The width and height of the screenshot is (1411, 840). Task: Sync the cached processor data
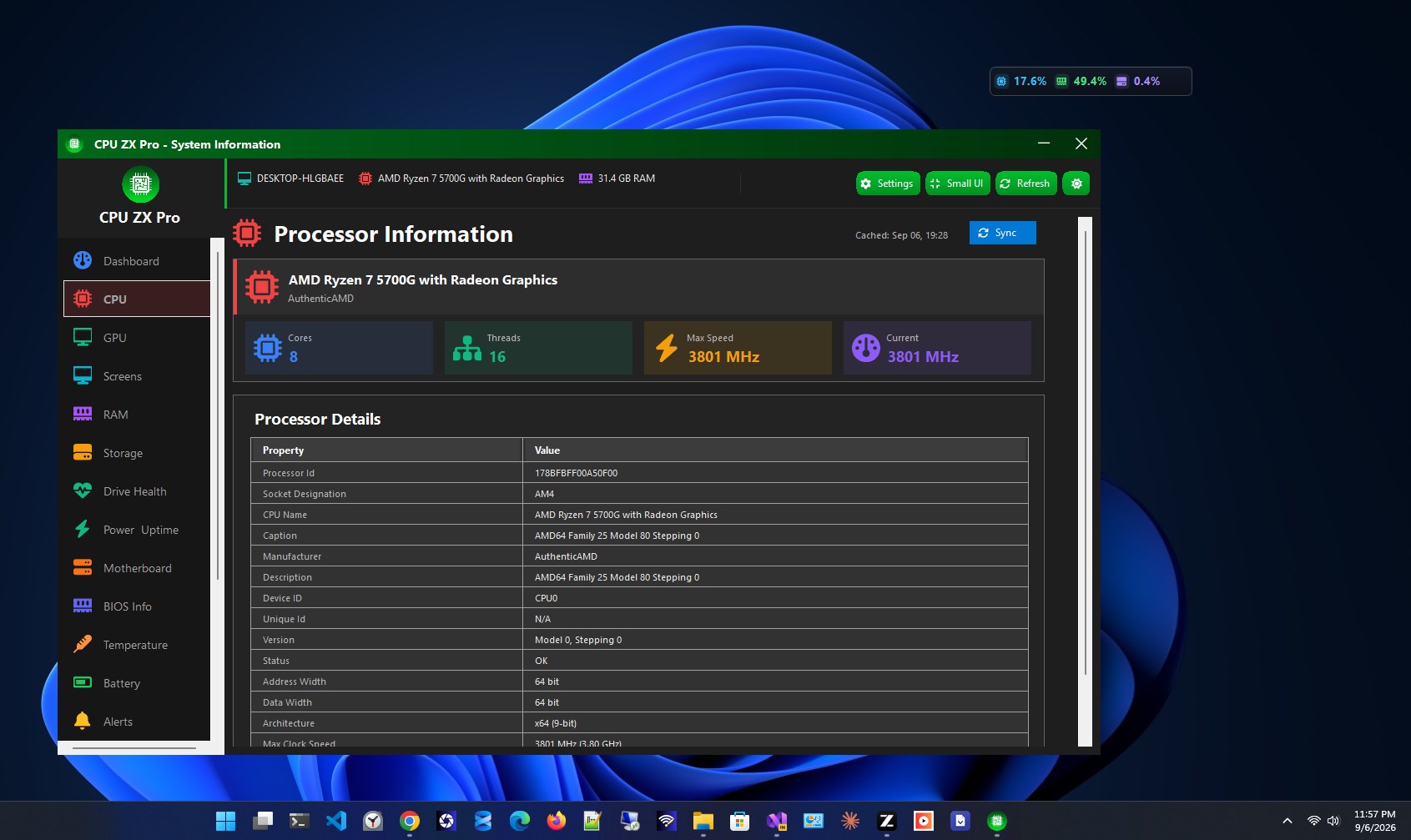[x=1003, y=233]
